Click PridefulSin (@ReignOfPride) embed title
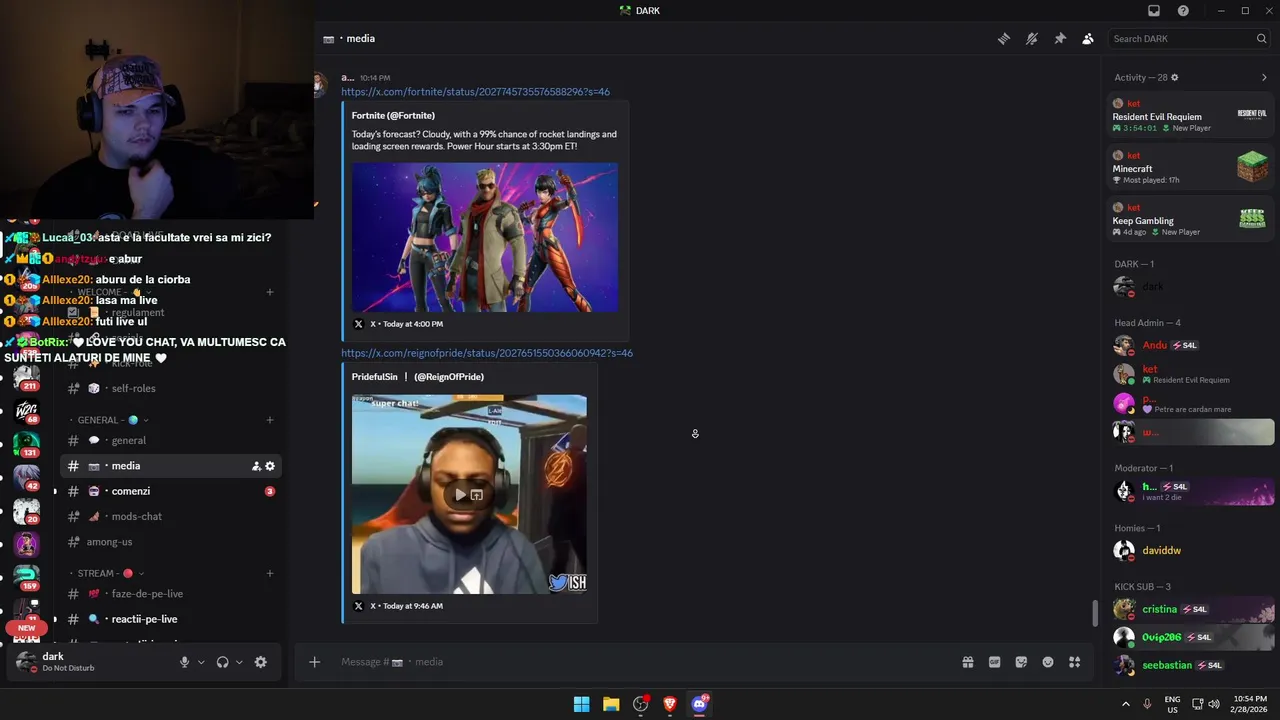Viewport: 1280px width, 720px height. point(418,377)
